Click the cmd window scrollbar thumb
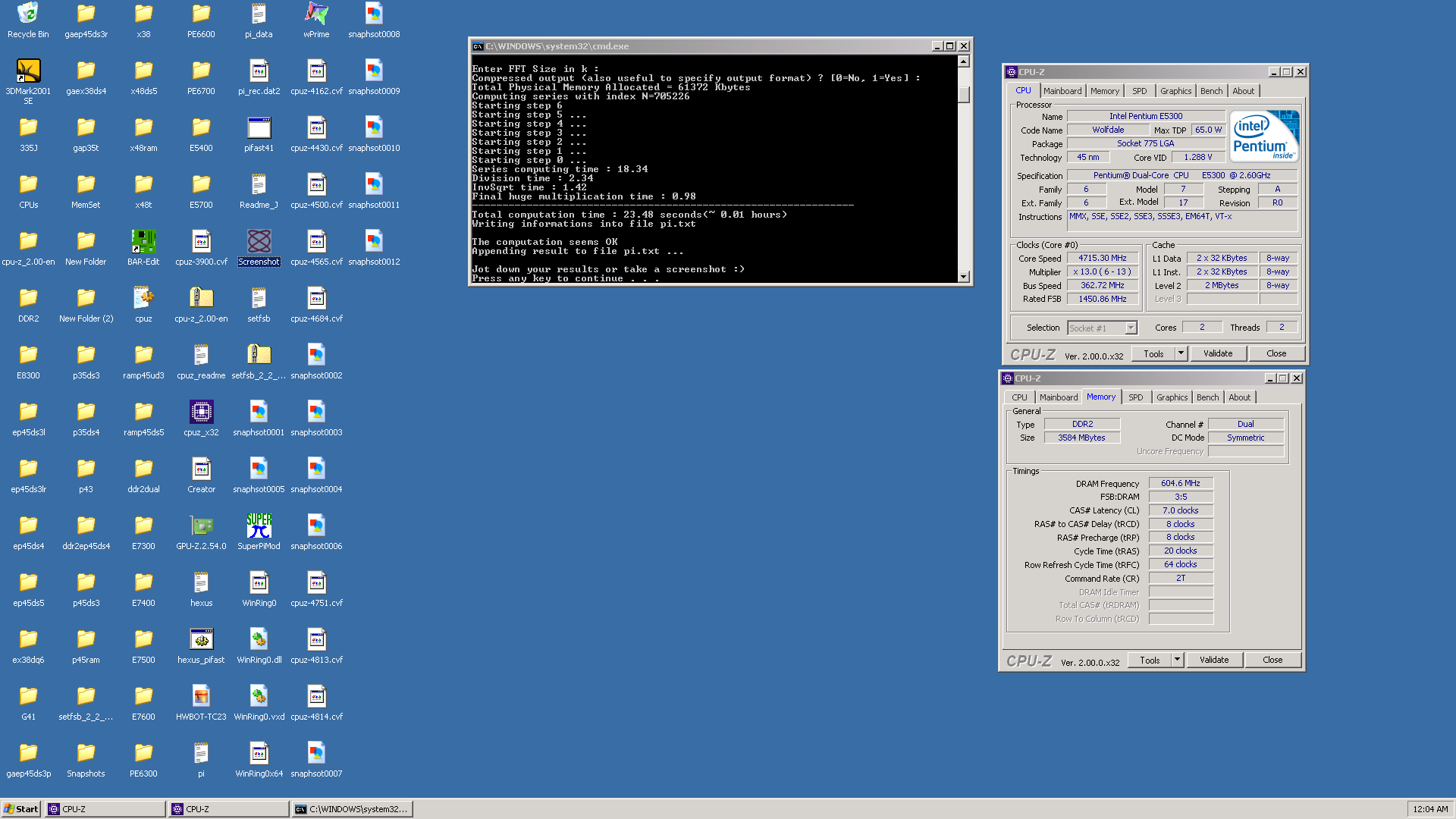The image size is (1456, 819). tap(963, 95)
